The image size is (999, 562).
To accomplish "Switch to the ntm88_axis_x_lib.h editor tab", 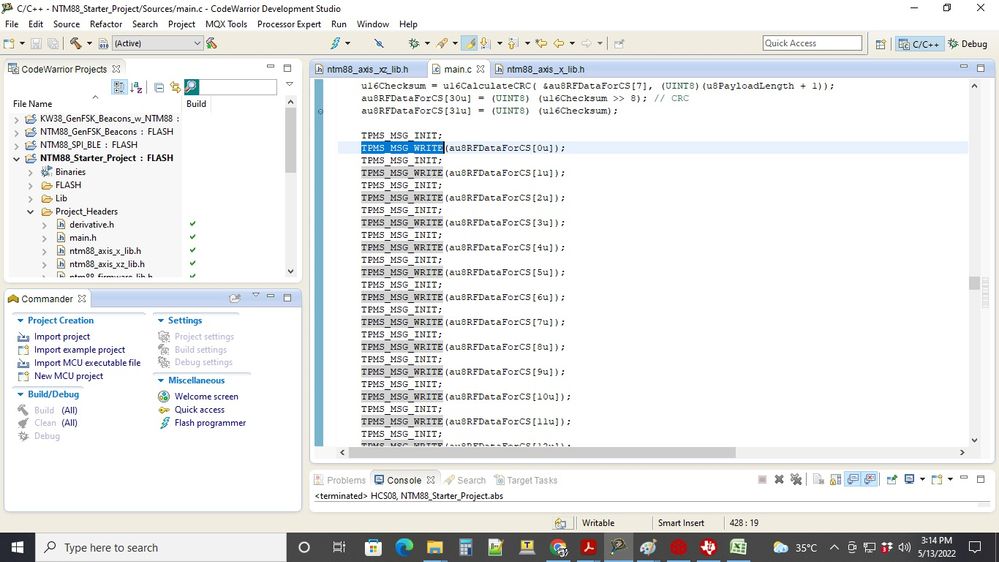I will [x=545, y=69].
